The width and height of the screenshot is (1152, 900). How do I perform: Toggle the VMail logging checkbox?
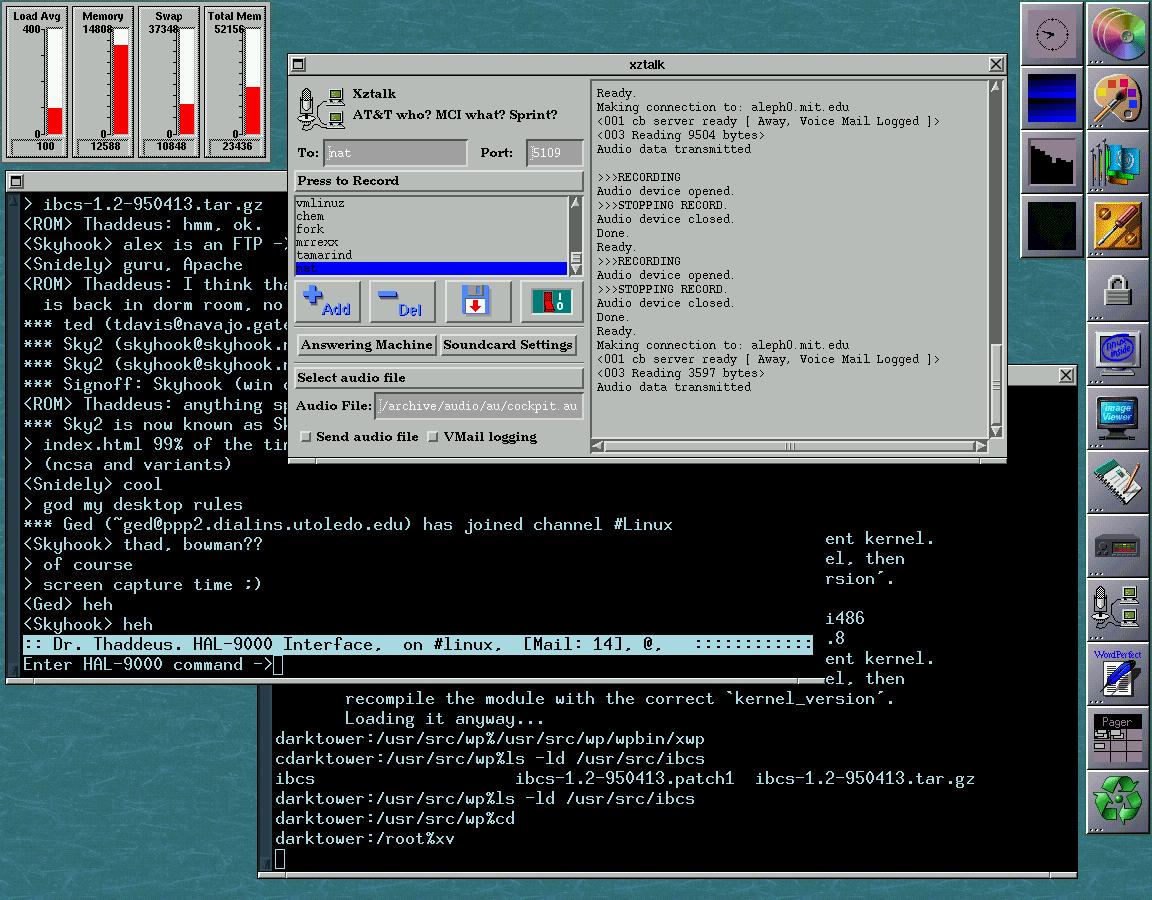click(433, 437)
